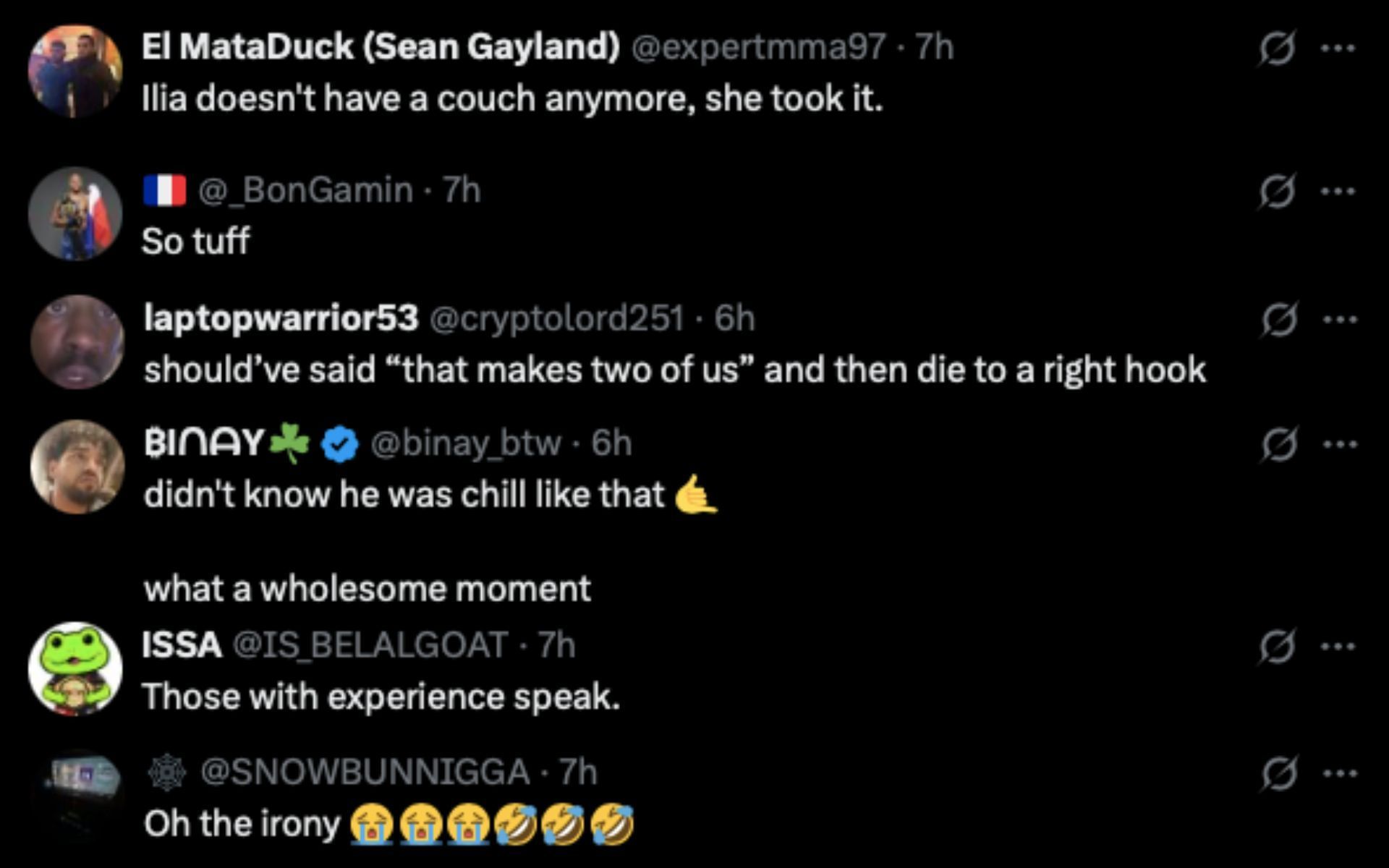Click the Grok icon on laptopwarrior53's reply
Screen dimensions: 1389x868
coord(1278,319)
